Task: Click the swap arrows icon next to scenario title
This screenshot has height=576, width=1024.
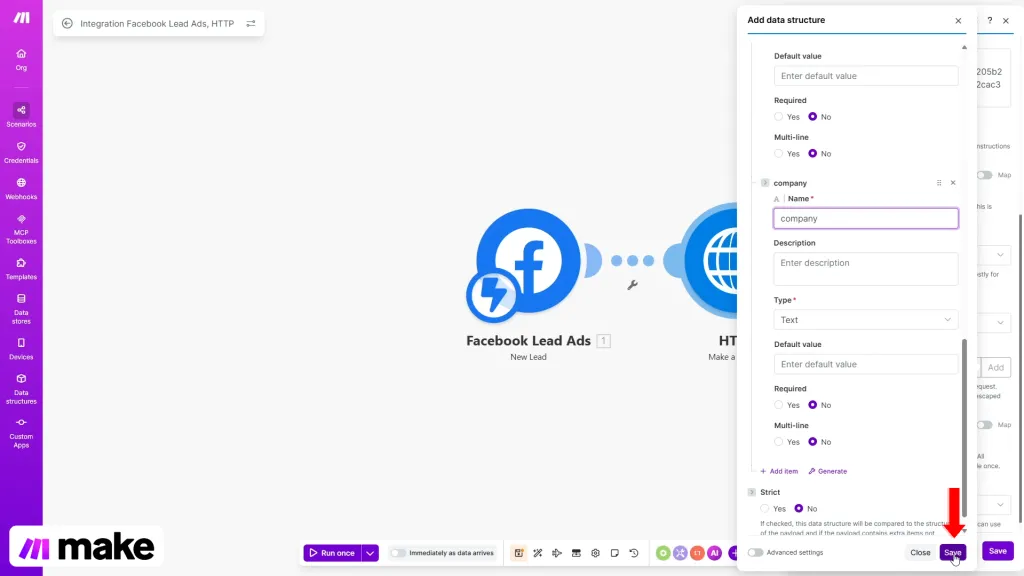Action: pos(251,24)
